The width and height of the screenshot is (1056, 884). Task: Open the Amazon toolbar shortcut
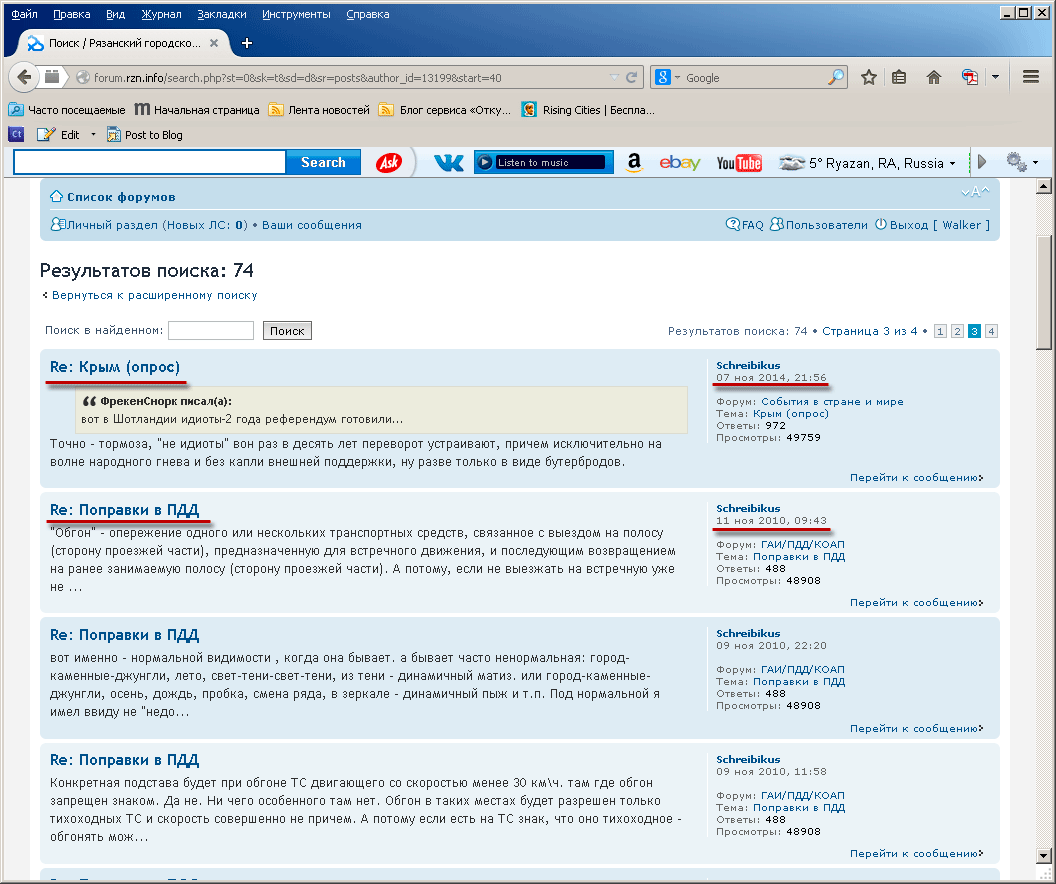pos(633,163)
